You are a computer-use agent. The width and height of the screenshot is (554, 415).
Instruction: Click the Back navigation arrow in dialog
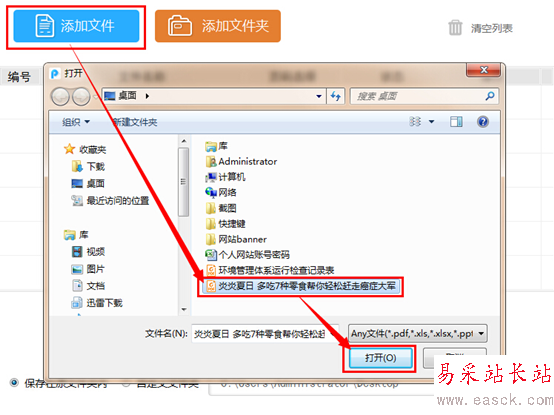click(60, 96)
